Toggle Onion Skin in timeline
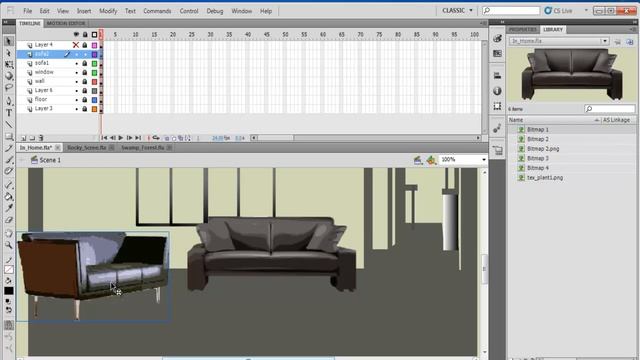640x360 pixels. 167,138
